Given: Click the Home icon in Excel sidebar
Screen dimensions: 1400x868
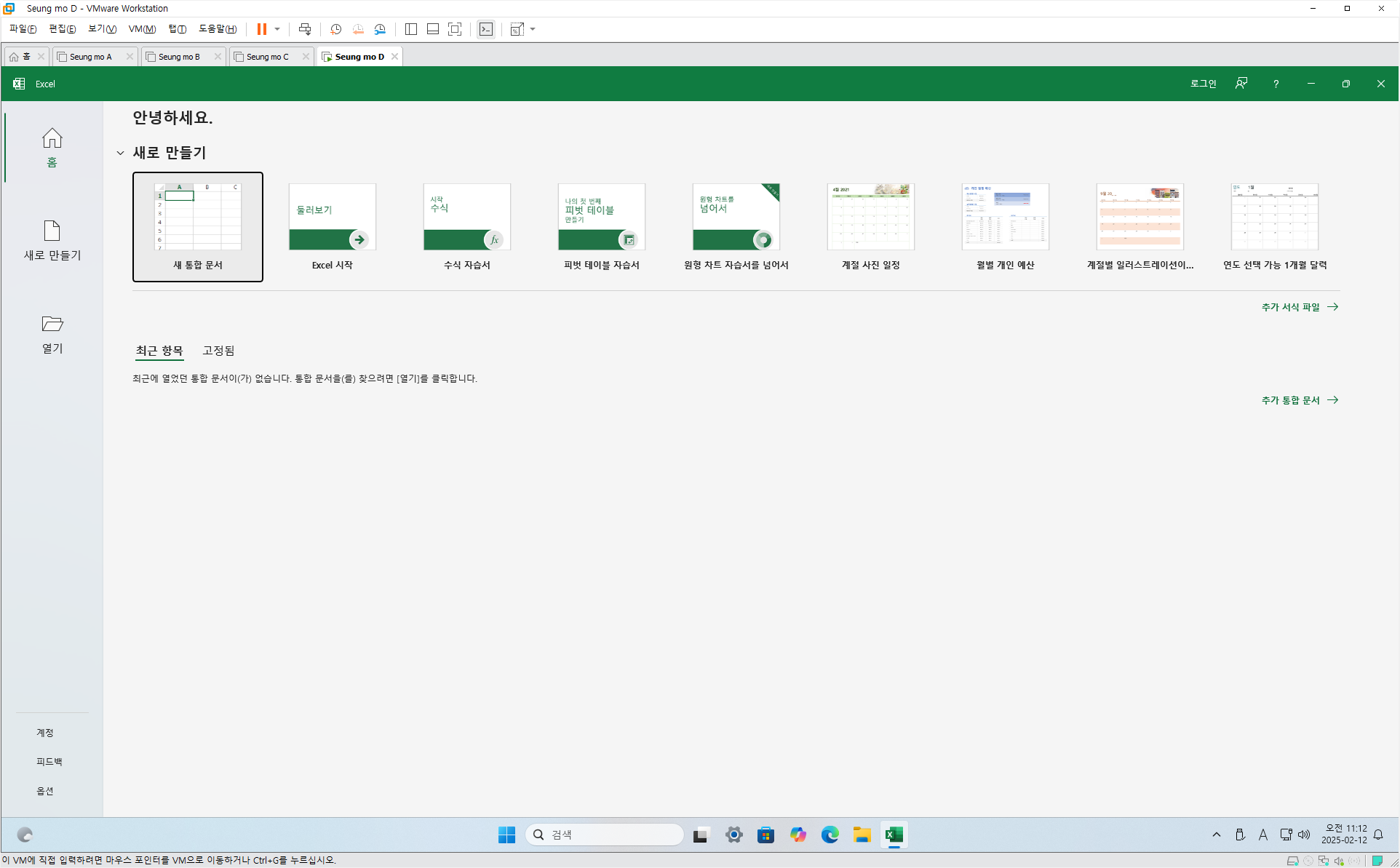Looking at the screenshot, I should point(52,138).
